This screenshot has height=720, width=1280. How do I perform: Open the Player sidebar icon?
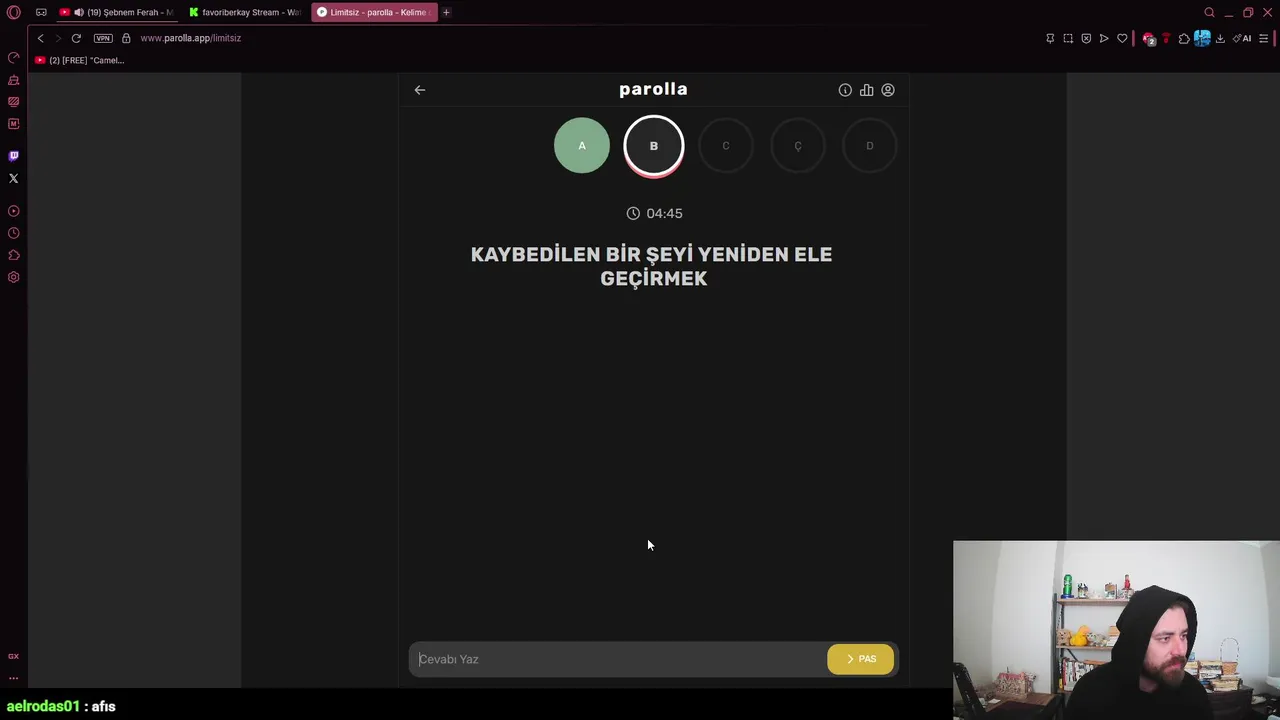click(13, 211)
